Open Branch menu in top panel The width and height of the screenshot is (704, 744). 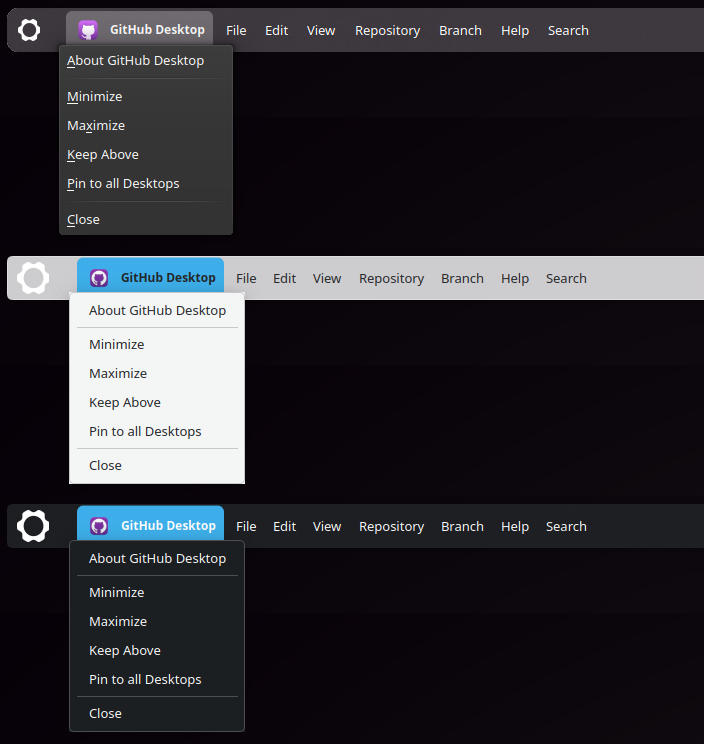coord(460,30)
